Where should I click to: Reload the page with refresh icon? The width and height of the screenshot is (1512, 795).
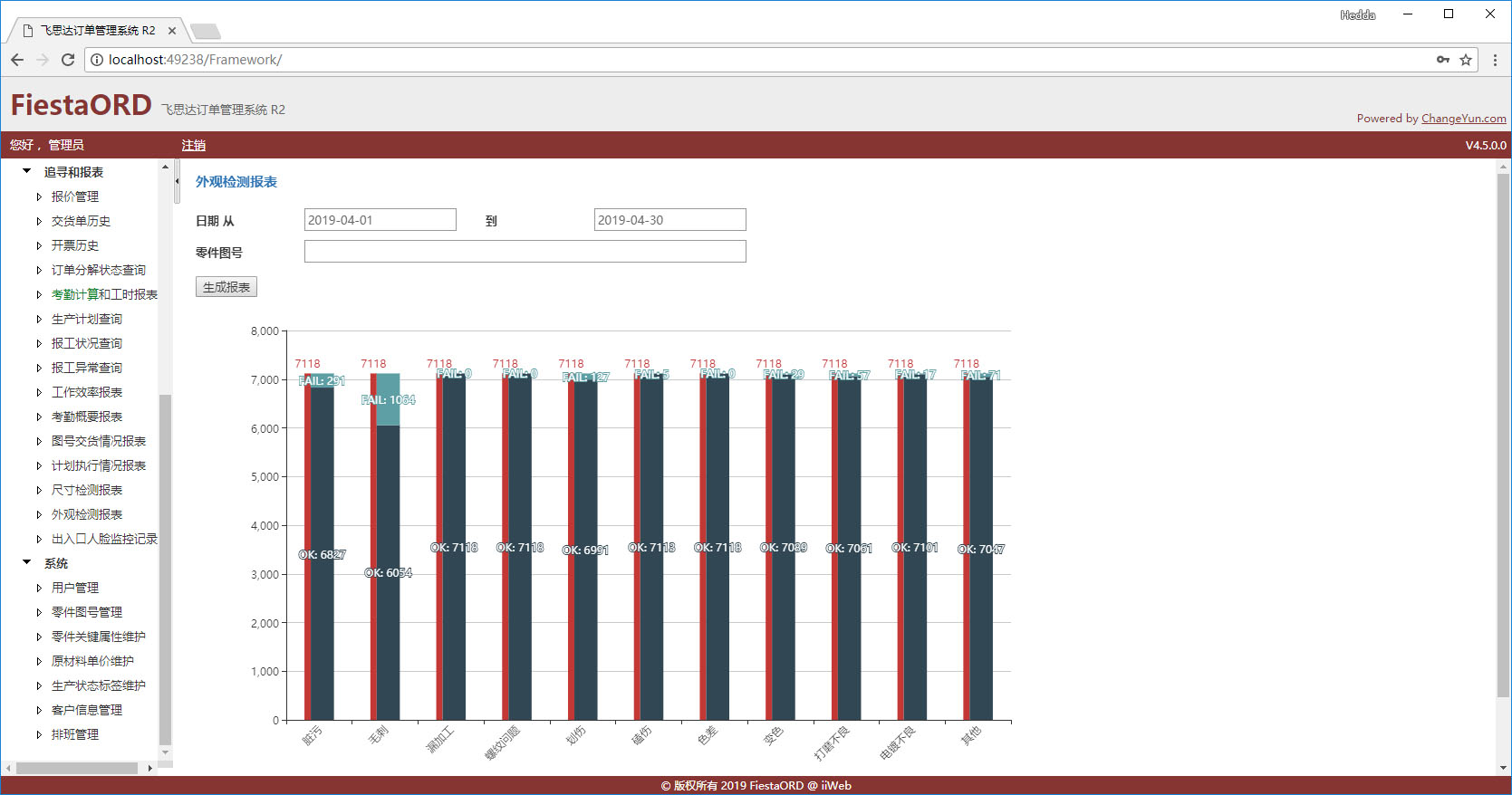coord(68,60)
